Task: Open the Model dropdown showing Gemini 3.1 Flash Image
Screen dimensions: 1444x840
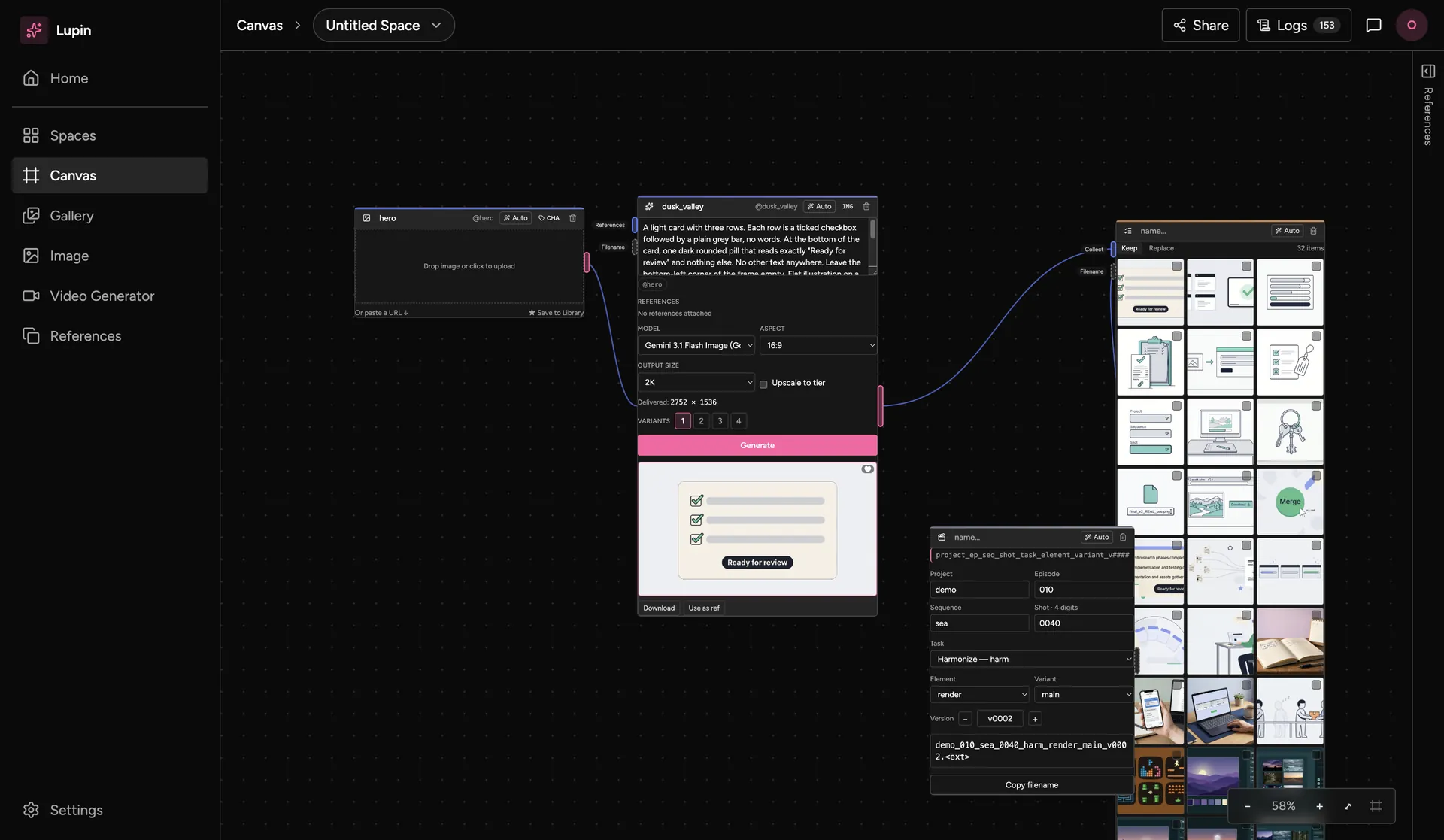Action: click(696, 345)
